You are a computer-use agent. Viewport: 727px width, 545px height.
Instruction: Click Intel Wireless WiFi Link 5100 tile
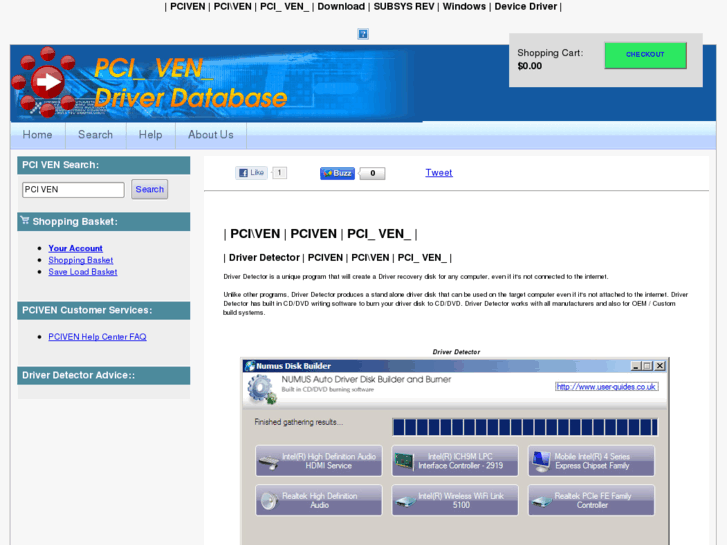pyautogui.click(x=455, y=500)
